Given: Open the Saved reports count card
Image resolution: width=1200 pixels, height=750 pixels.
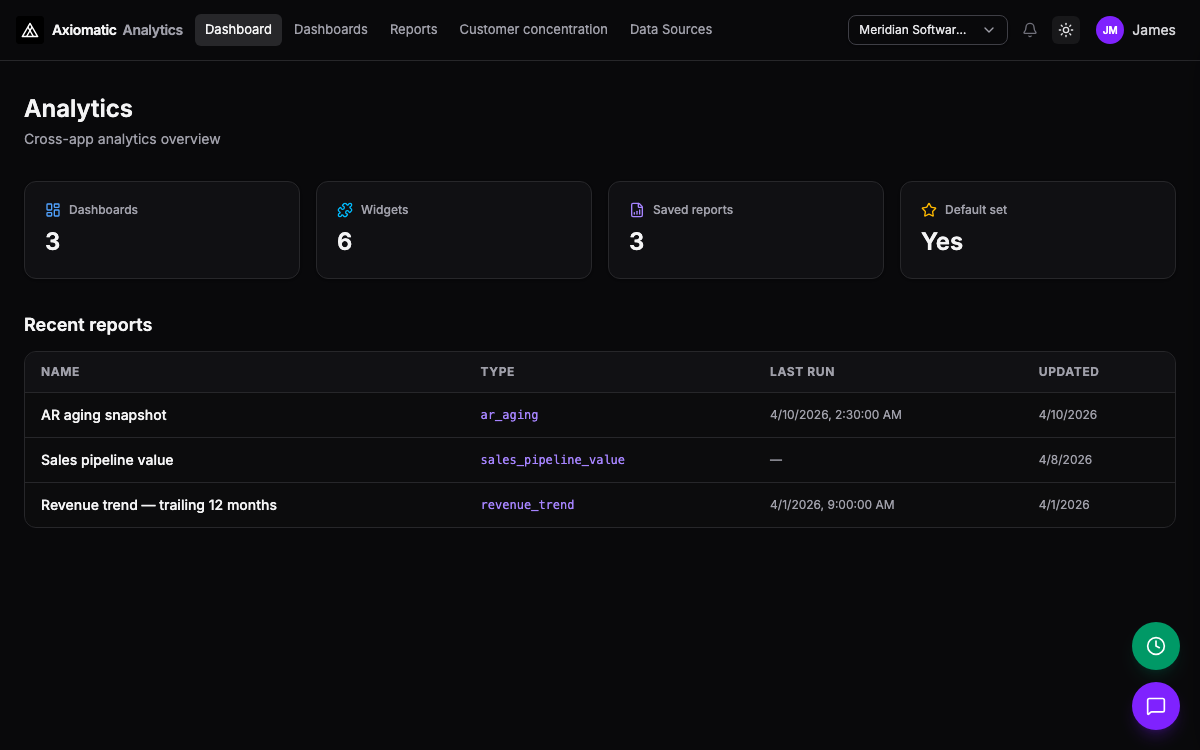Looking at the screenshot, I should (x=746, y=230).
